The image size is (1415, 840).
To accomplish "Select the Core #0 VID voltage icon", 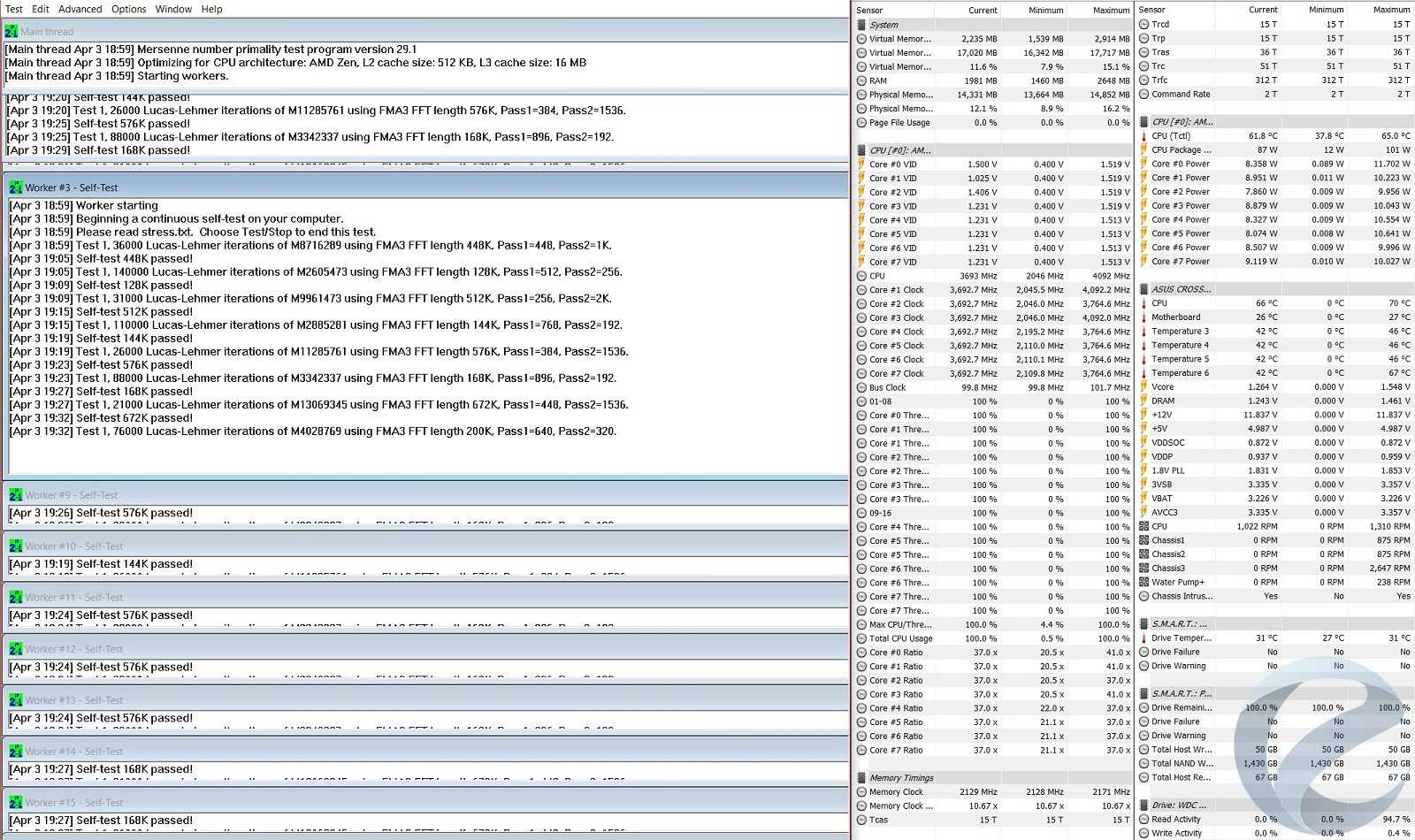I will point(861,164).
